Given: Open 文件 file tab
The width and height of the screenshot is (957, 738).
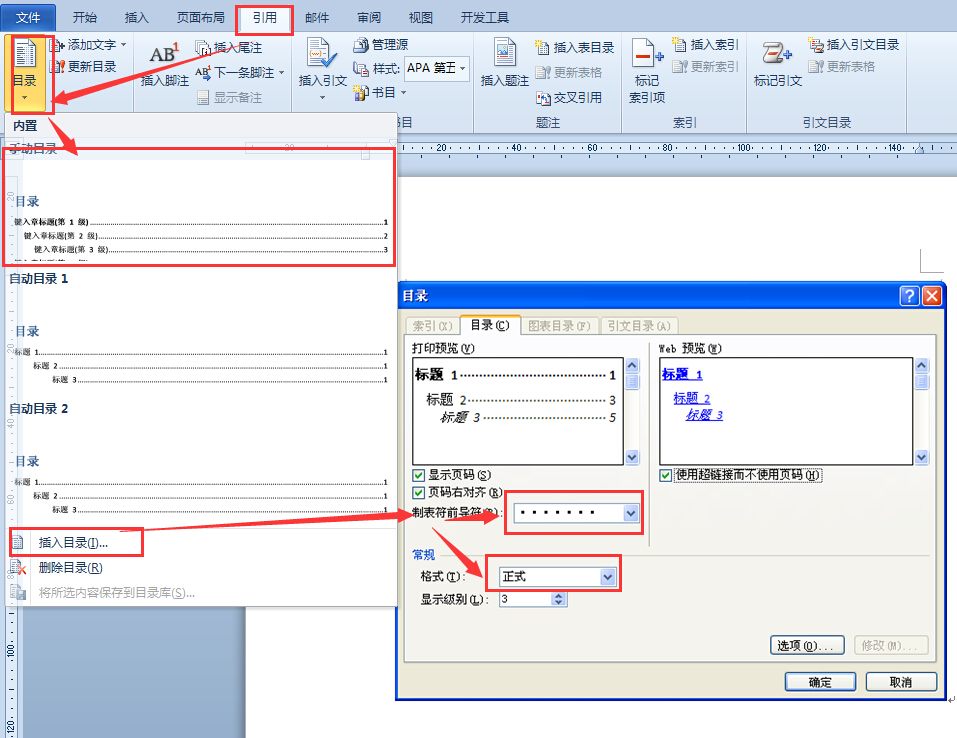Looking at the screenshot, I should pos(28,18).
